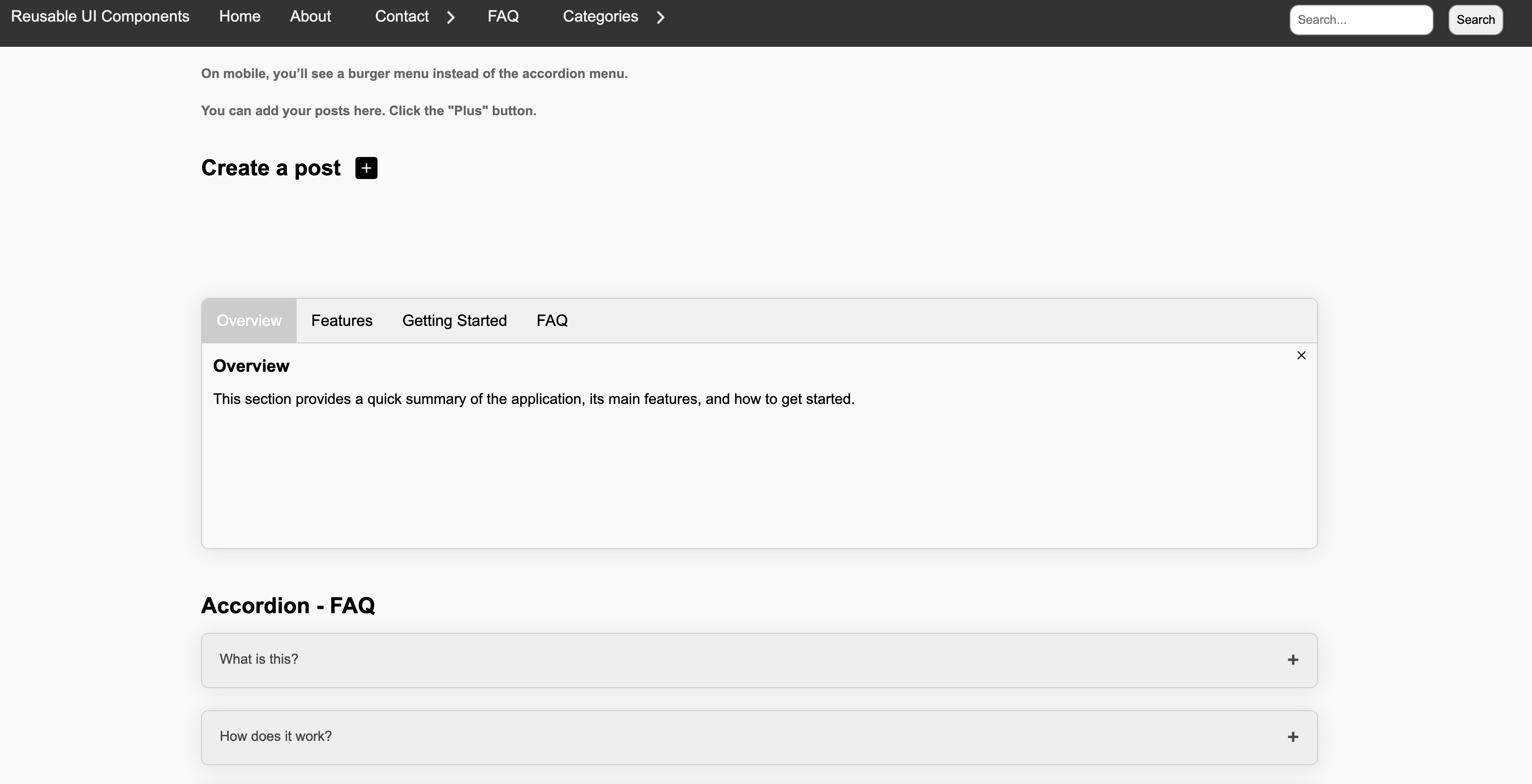1532x784 pixels.
Task: Click plus icon on 'How does it work?' row
Action: 1292,737
